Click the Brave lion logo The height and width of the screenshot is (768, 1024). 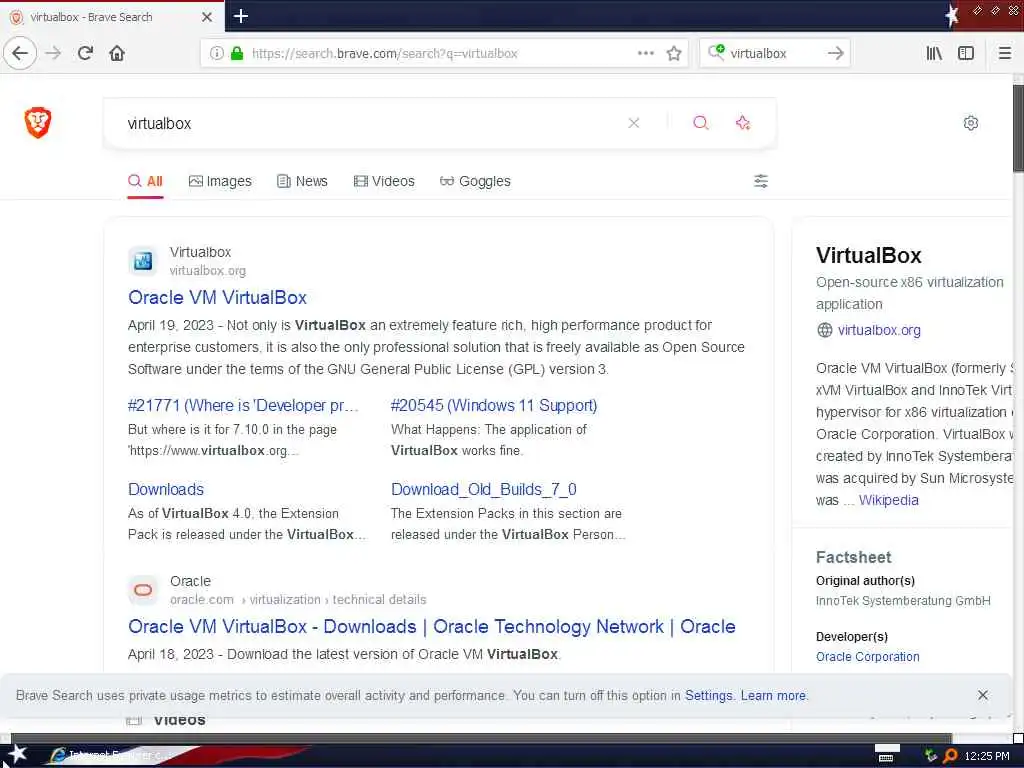click(x=38, y=123)
